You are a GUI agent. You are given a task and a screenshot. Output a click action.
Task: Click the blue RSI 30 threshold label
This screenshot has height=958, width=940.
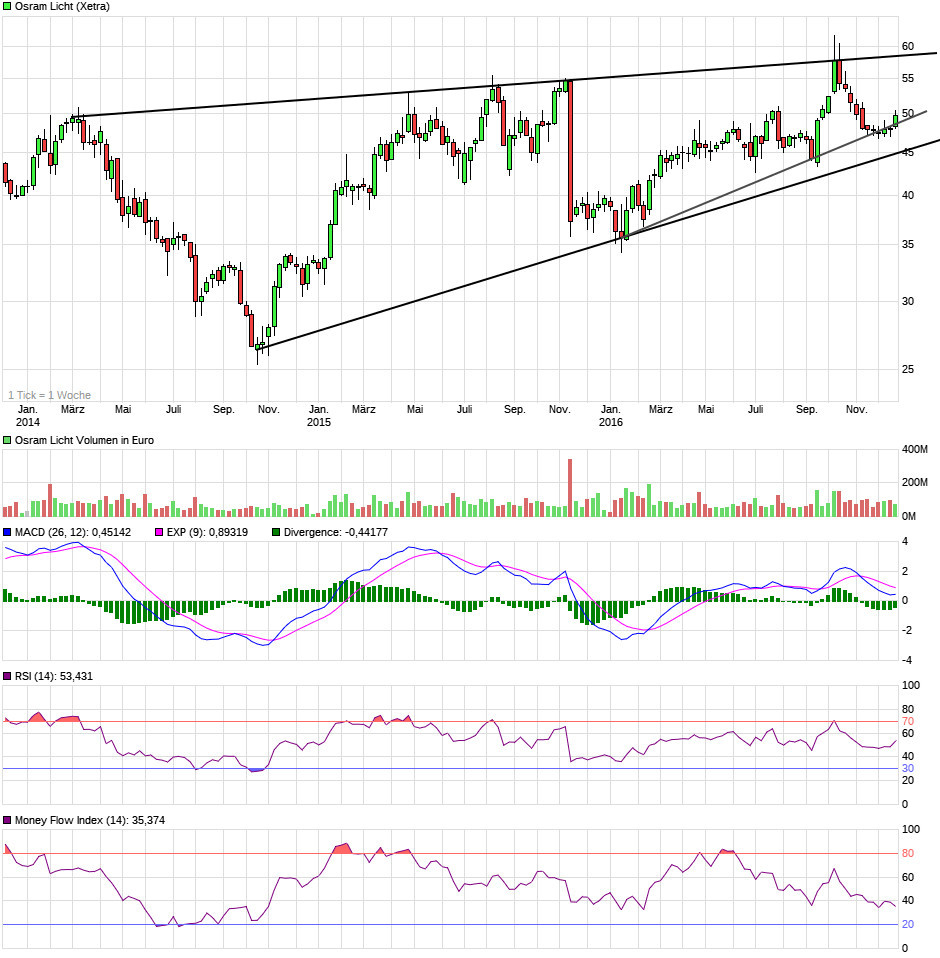908,769
